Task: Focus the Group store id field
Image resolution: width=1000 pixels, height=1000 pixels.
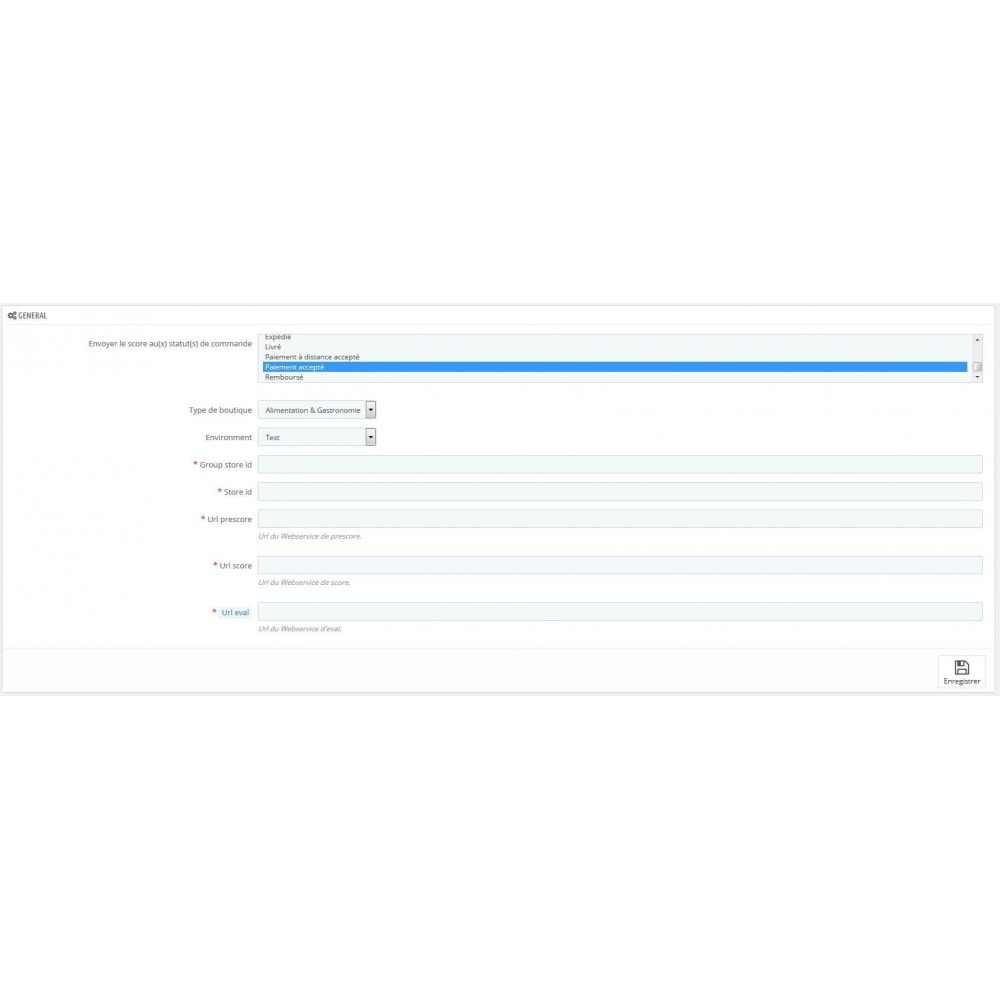Action: (620, 464)
